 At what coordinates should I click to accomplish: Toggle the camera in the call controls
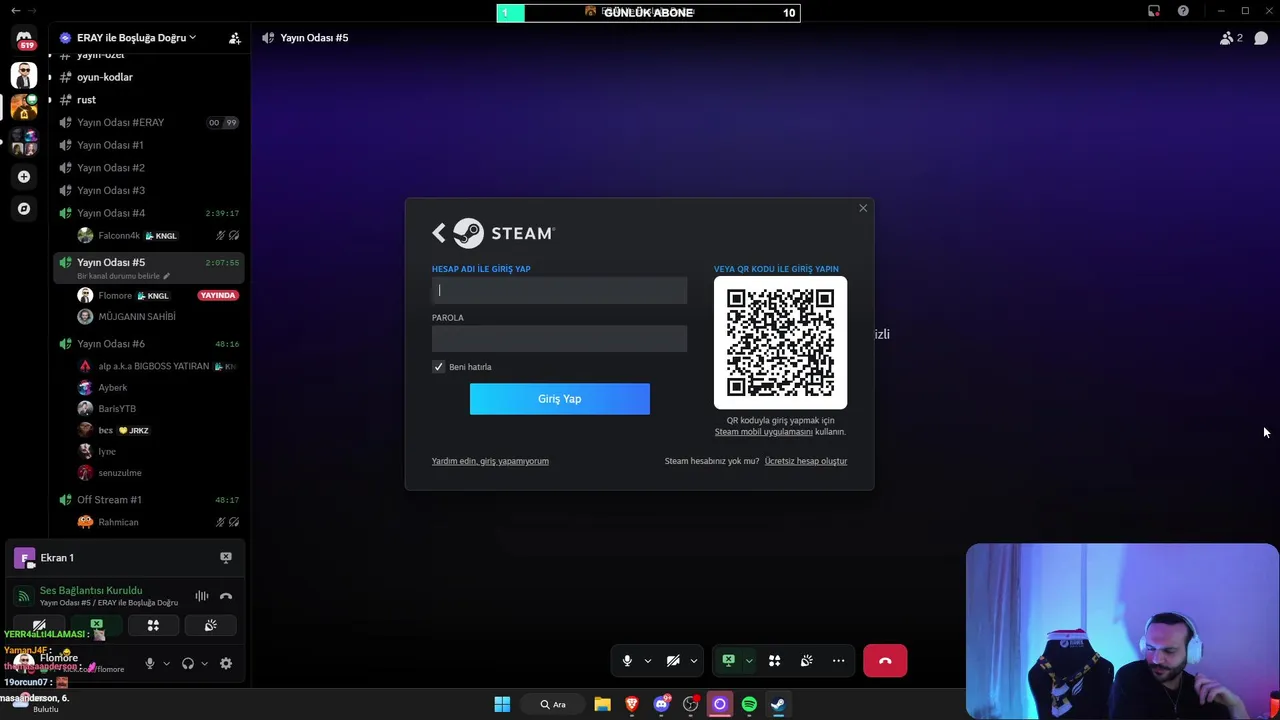pyautogui.click(x=673, y=661)
